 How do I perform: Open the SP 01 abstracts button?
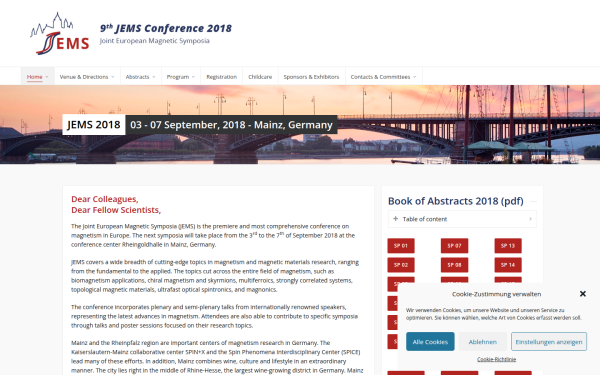pyautogui.click(x=401, y=246)
